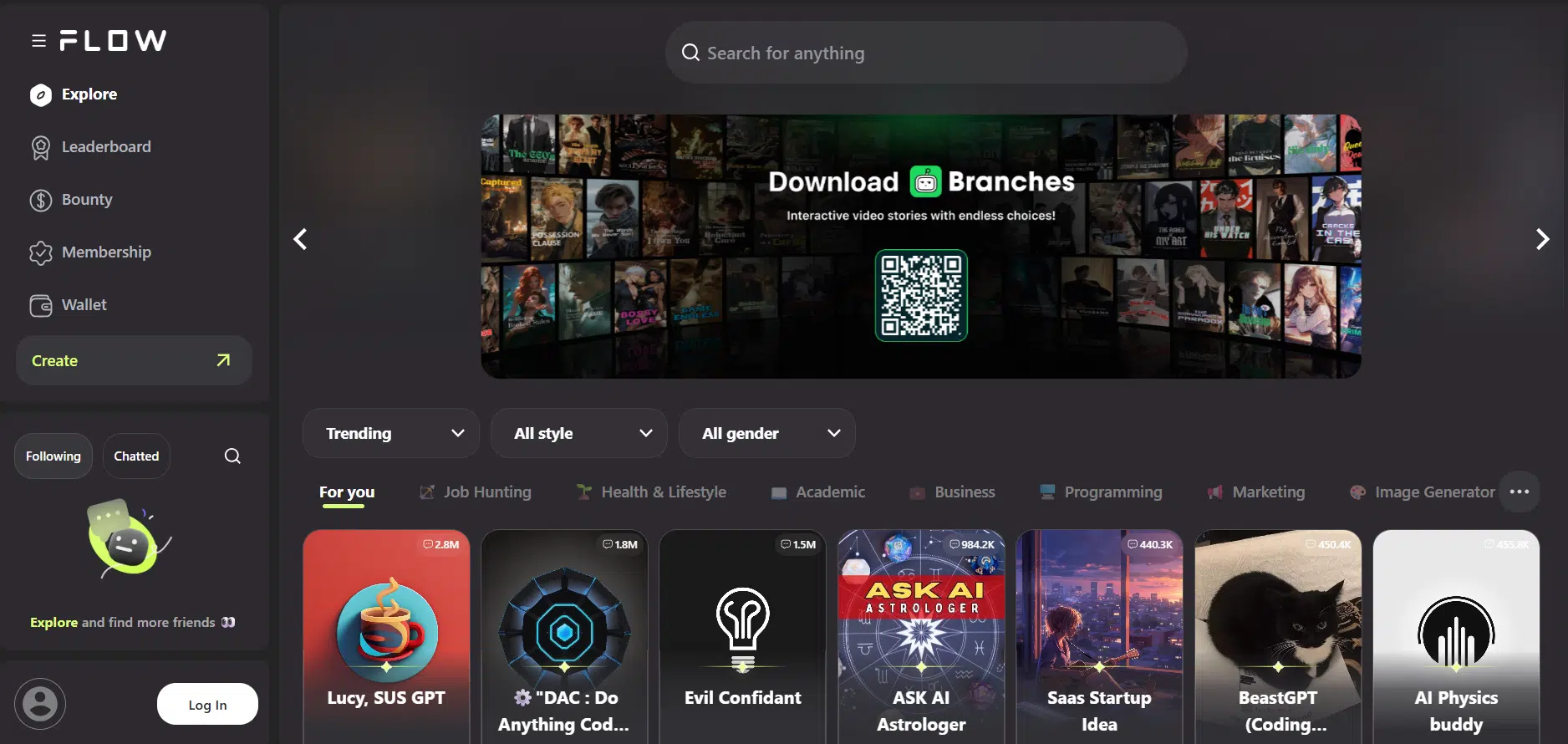Screen dimensions: 1568x744
Task: Open the Leaderboard page from sidebar
Action: [x=105, y=147]
